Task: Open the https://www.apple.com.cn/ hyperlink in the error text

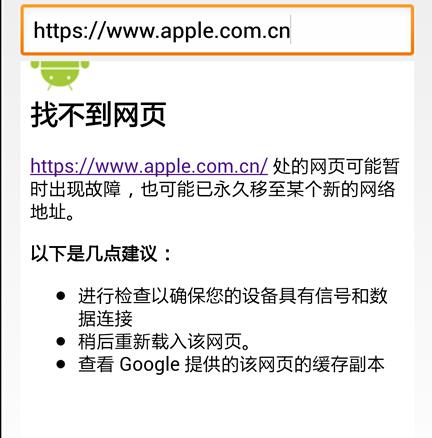Action: click(149, 166)
